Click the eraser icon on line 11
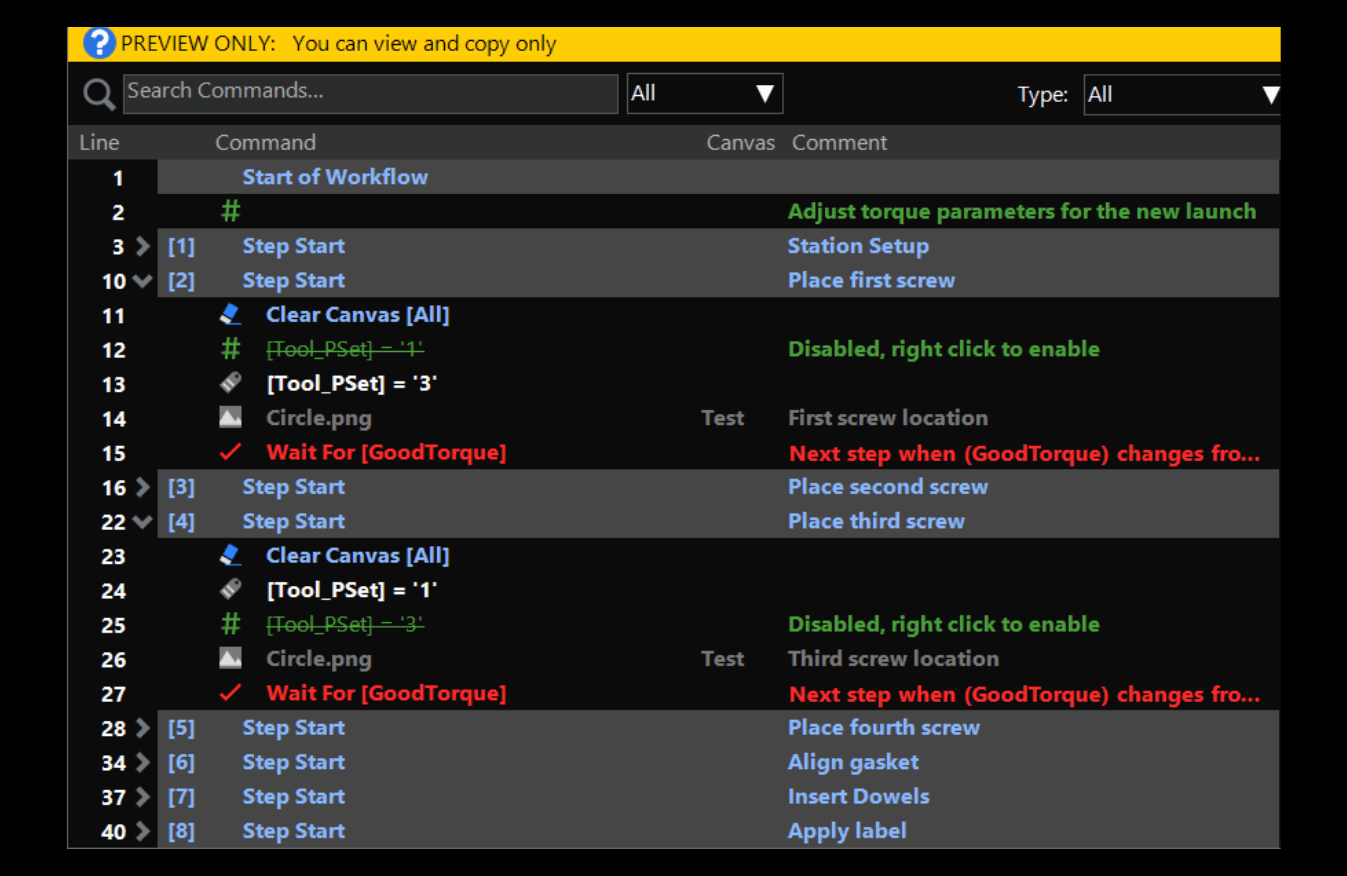1347x876 pixels. (230, 315)
